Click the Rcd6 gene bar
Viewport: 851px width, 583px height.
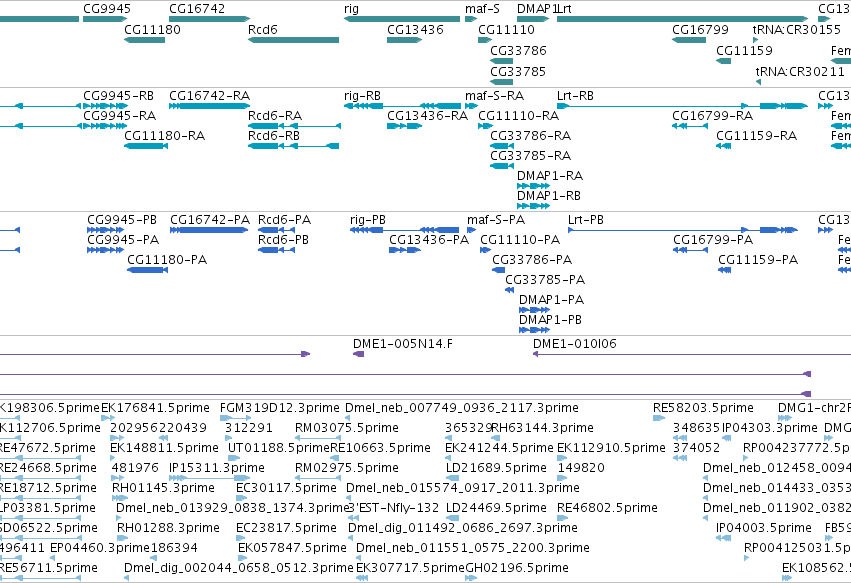point(294,40)
